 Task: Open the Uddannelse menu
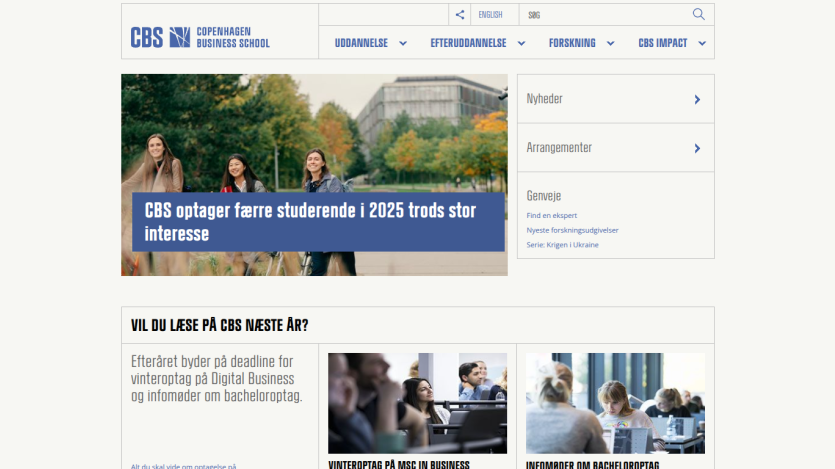pos(361,43)
